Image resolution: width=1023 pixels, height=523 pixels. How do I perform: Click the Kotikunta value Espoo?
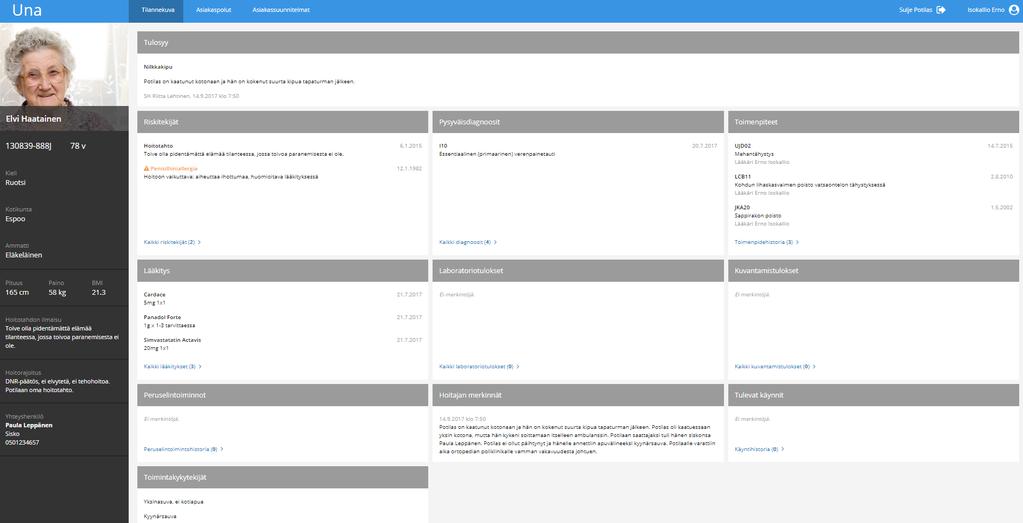15,219
